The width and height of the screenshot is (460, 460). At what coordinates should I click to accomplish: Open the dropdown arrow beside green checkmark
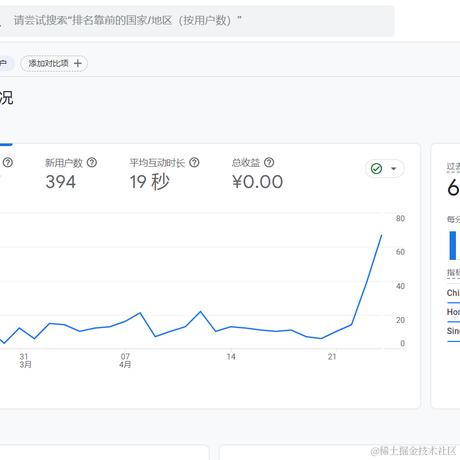point(394,169)
